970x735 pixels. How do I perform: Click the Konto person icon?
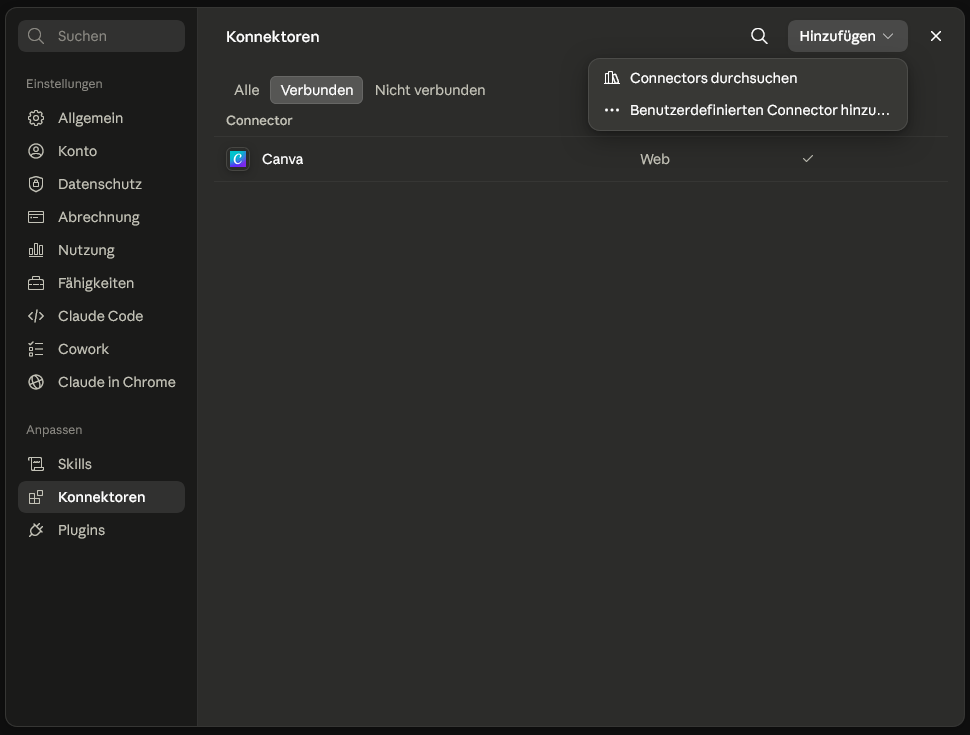(x=36, y=151)
